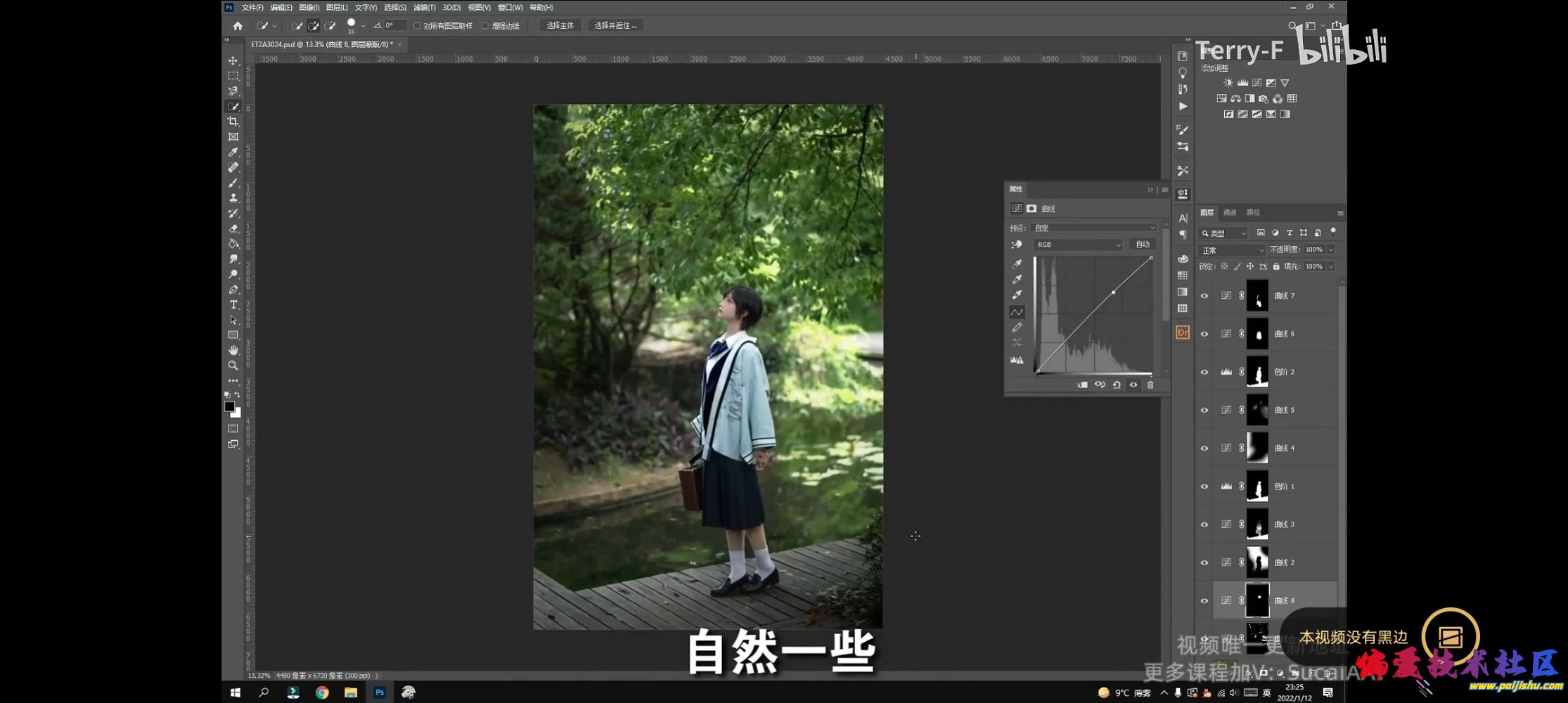1568x703 pixels.
Task: Switch to the 通道 tab
Action: click(1230, 212)
